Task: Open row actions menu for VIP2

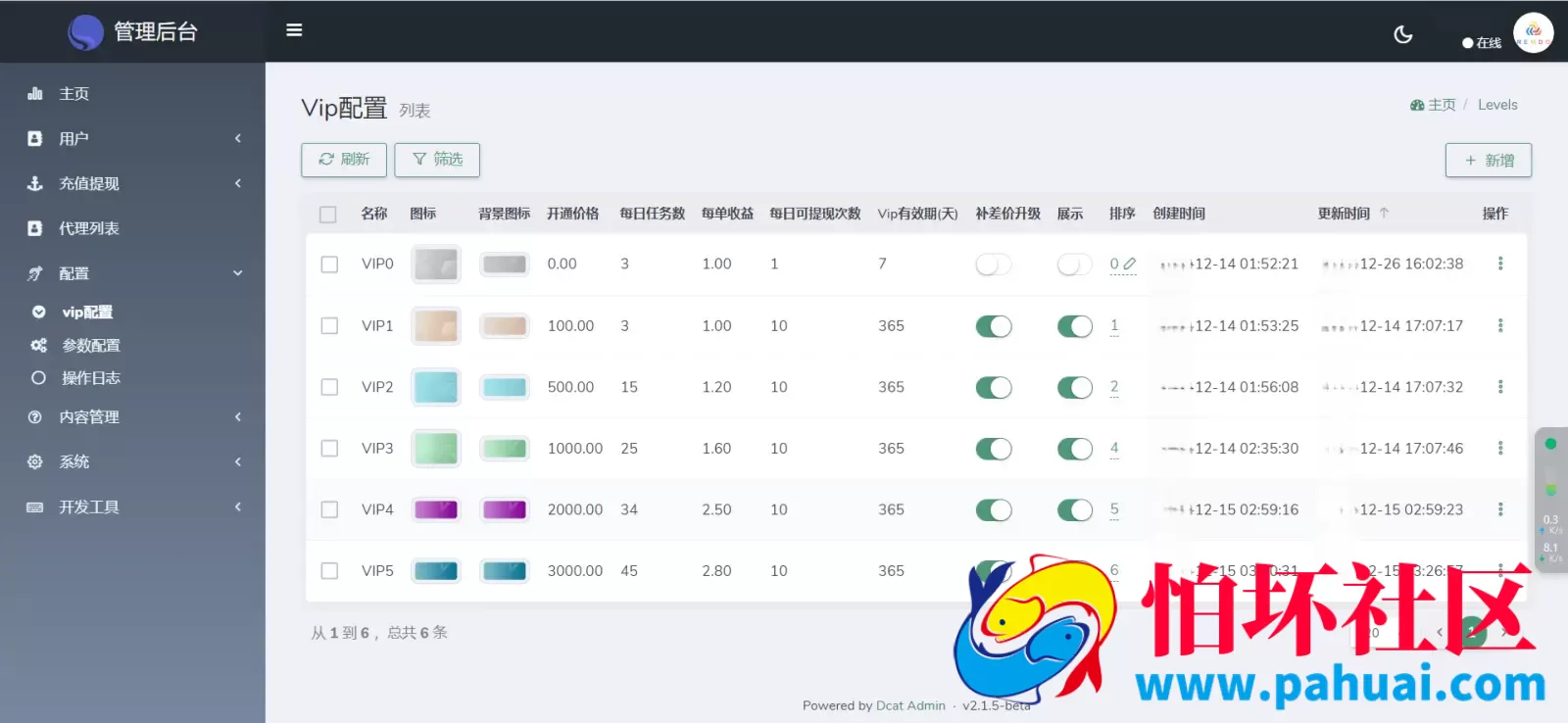Action: click(1500, 387)
